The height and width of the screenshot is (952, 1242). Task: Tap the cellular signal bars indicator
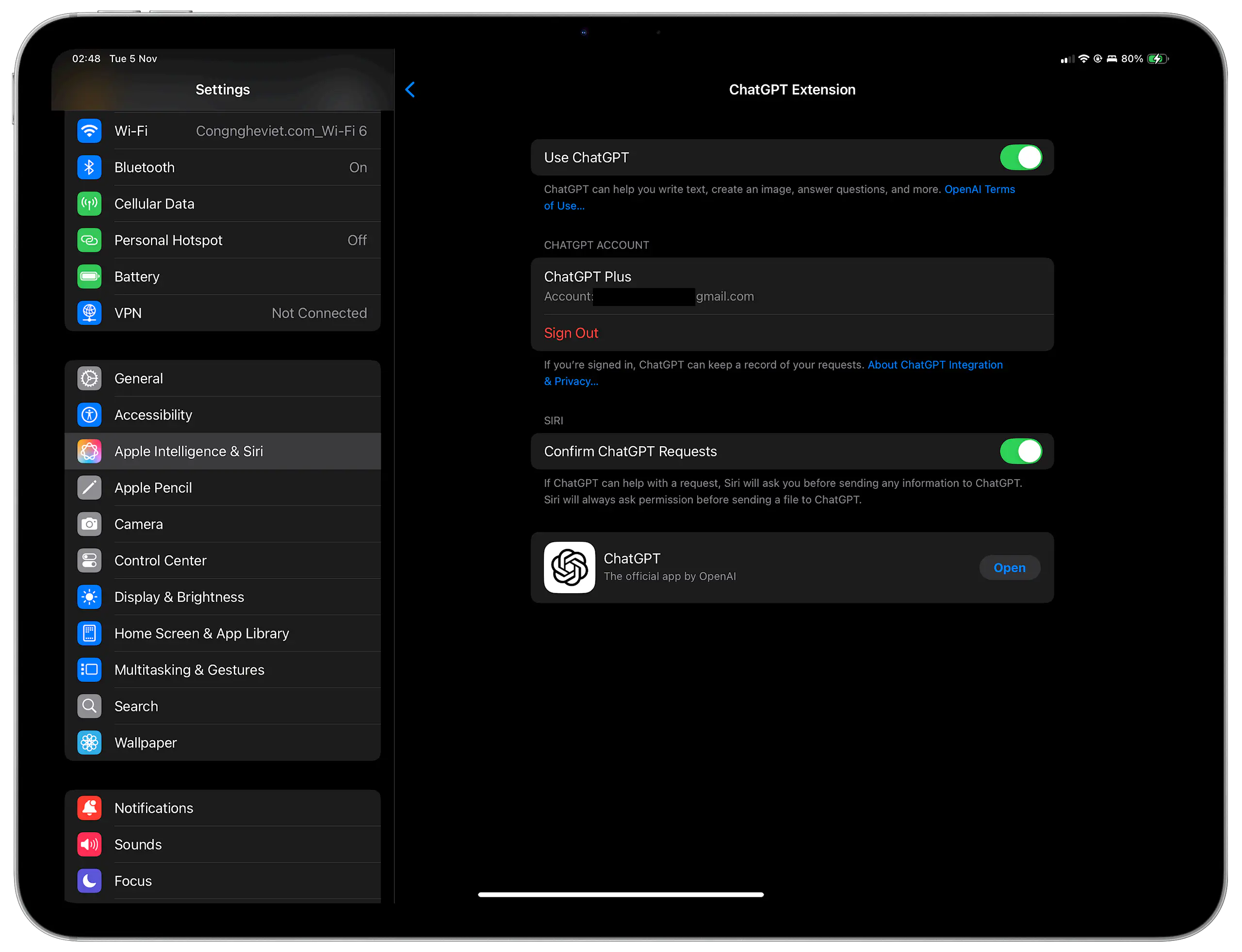pos(1067,60)
